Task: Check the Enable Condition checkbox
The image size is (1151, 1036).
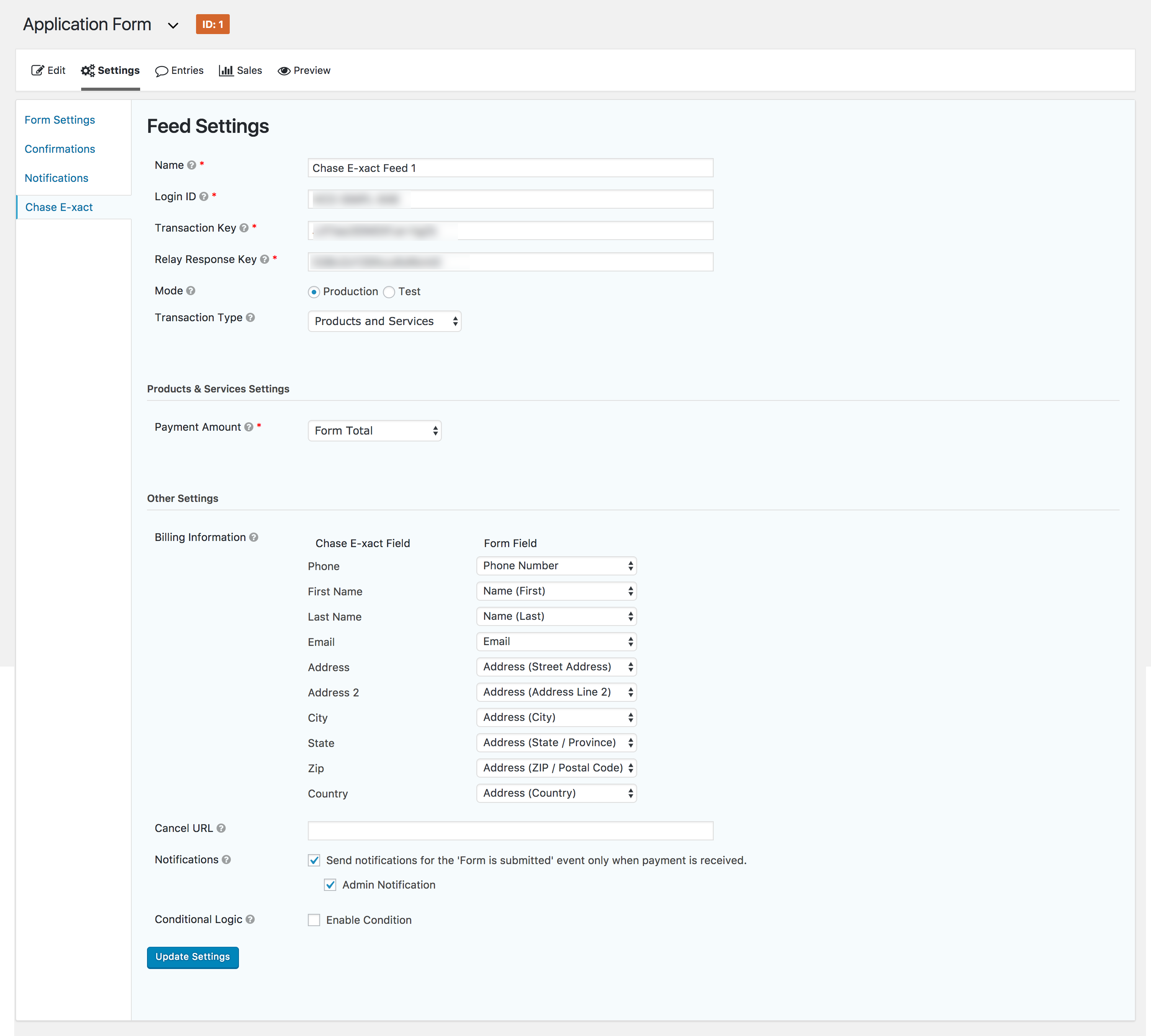Action: pyautogui.click(x=314, y=920)
